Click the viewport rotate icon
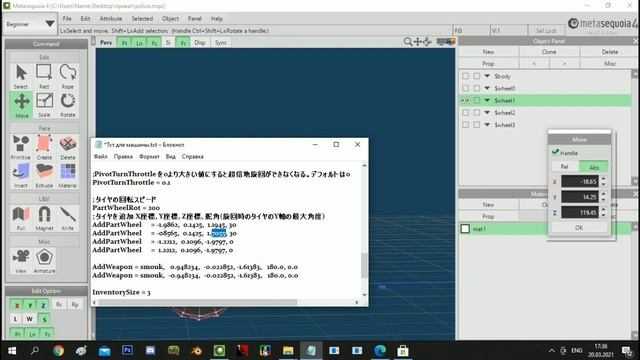Image resolution: width=640 pixels, height=360 pixels. click(427, 42)
